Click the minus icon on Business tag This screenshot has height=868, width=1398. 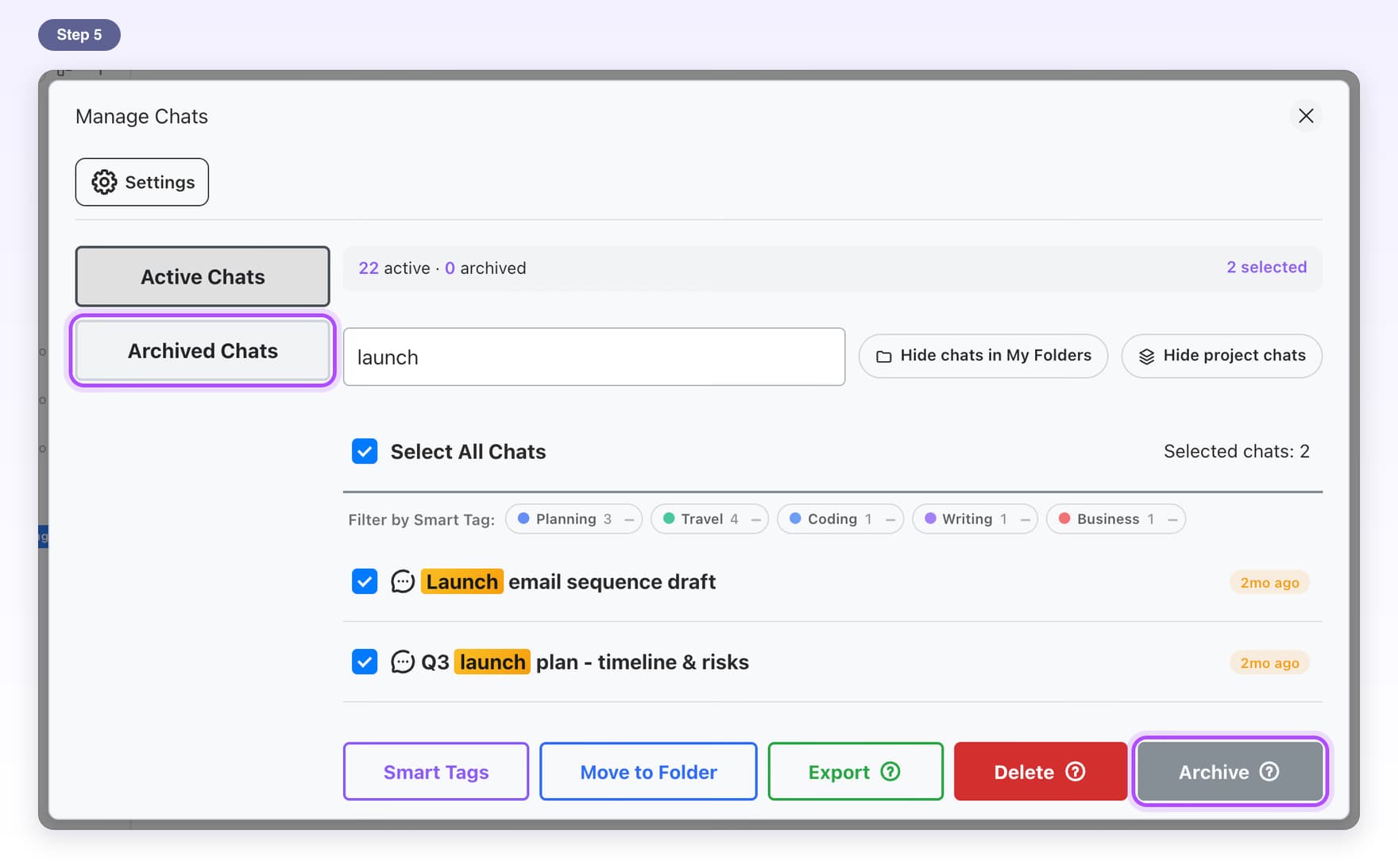(x=1172, y=520)
